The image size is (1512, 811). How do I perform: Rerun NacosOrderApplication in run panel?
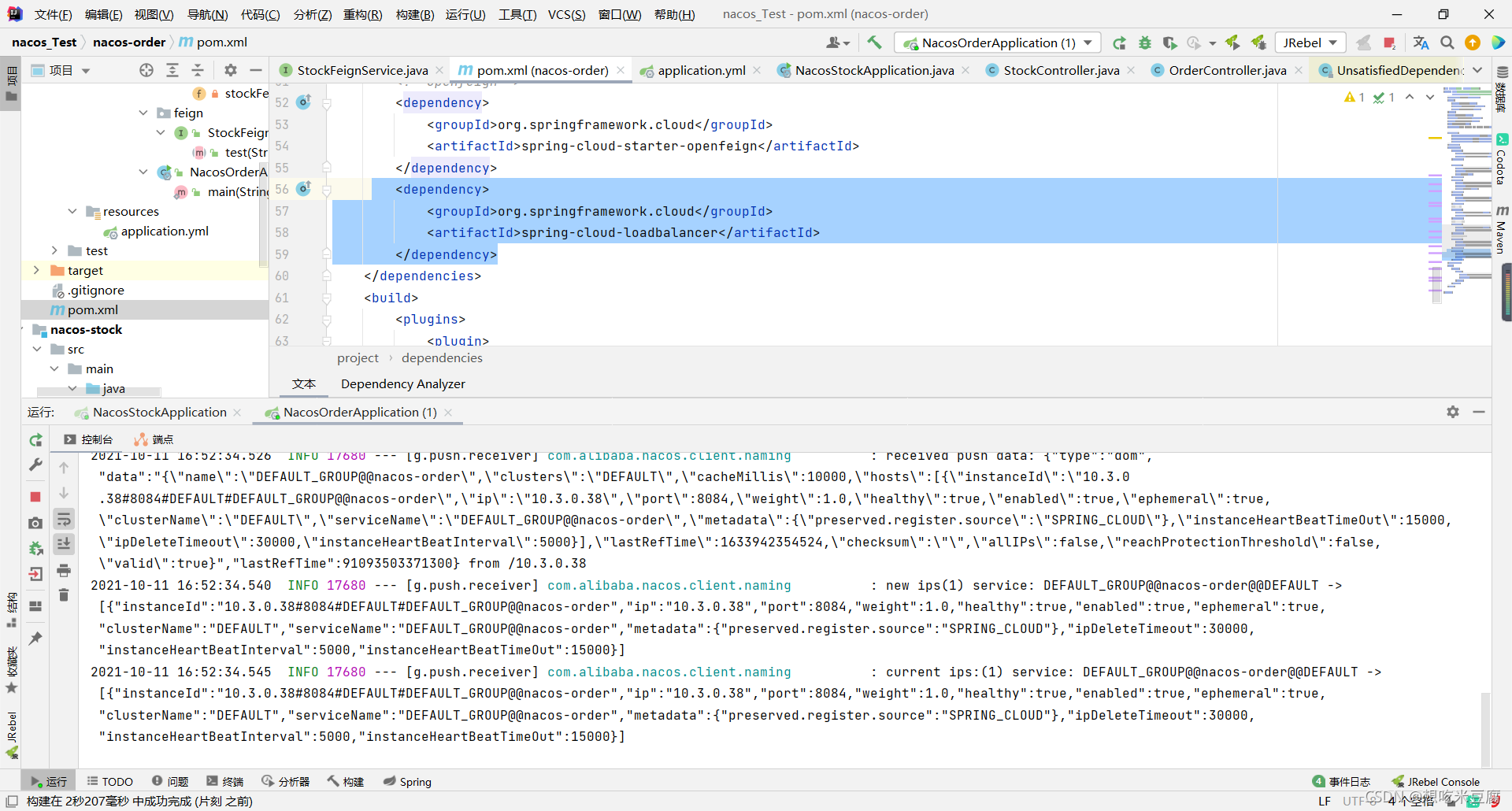pos(35,440)
